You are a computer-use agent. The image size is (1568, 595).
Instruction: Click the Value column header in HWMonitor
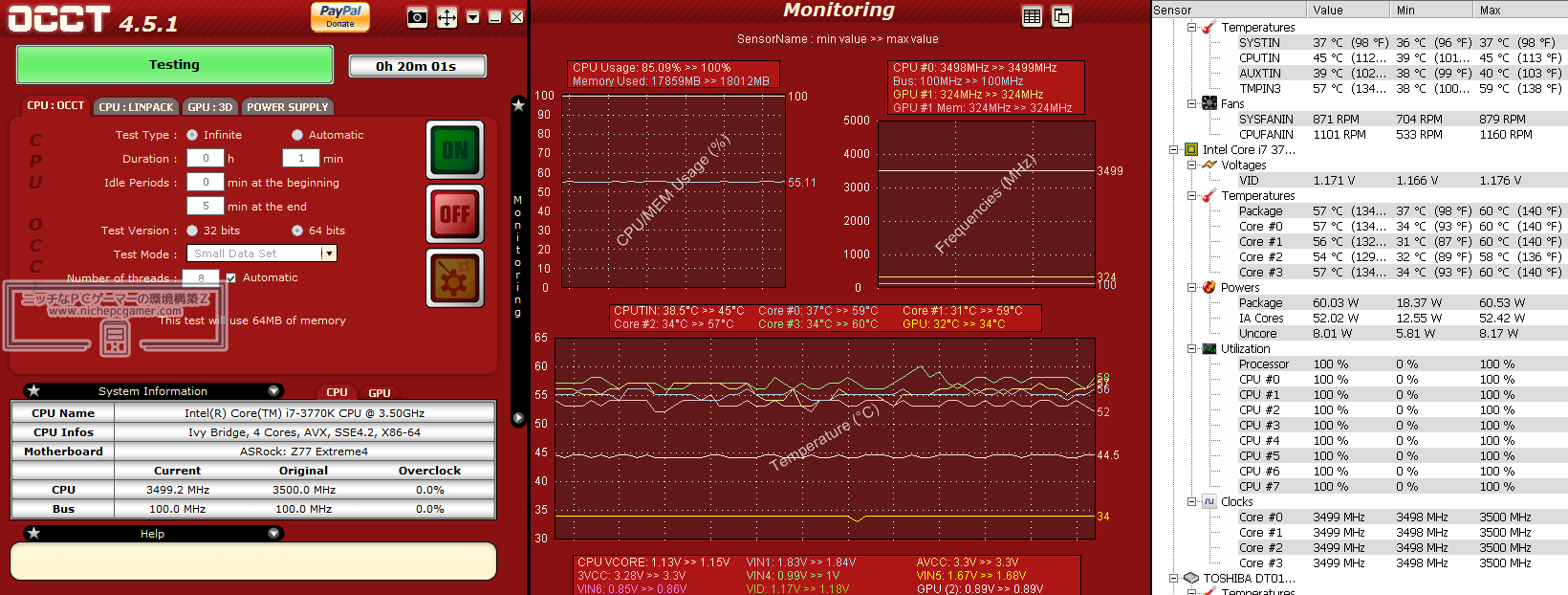coord(1349,10)
